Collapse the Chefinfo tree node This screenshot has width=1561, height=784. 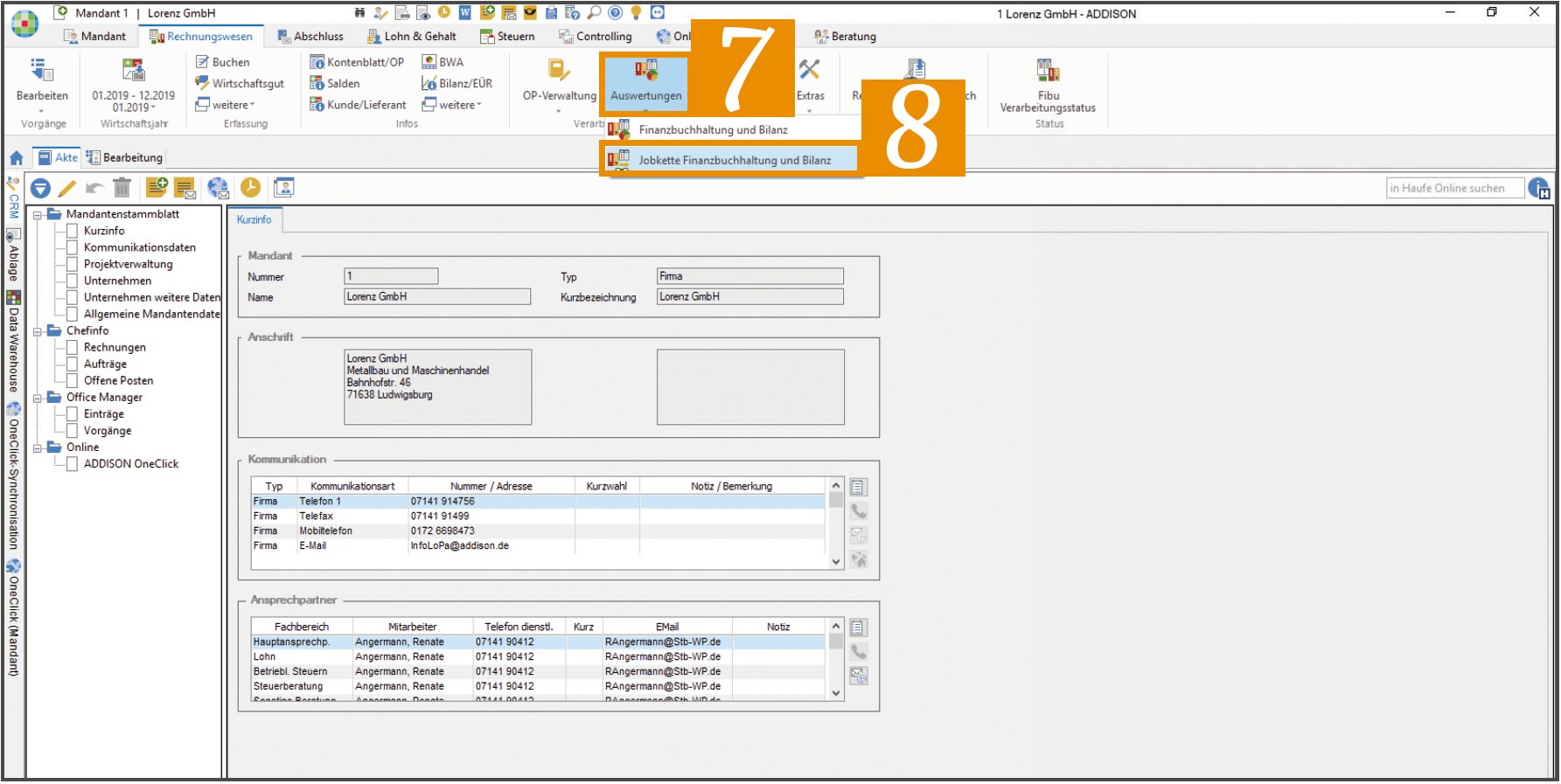tap(38, 331)
